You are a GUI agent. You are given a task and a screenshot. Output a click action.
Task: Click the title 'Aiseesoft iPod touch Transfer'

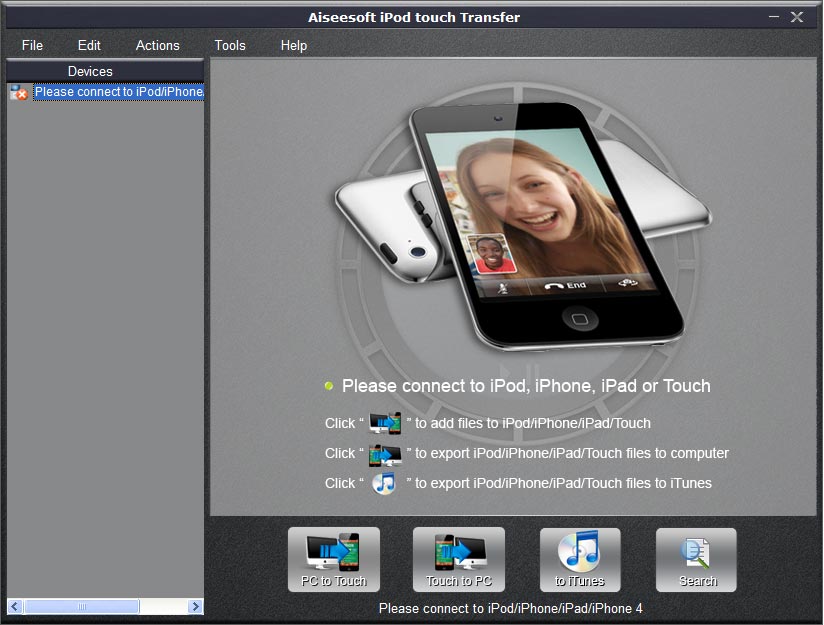(414, 17)
